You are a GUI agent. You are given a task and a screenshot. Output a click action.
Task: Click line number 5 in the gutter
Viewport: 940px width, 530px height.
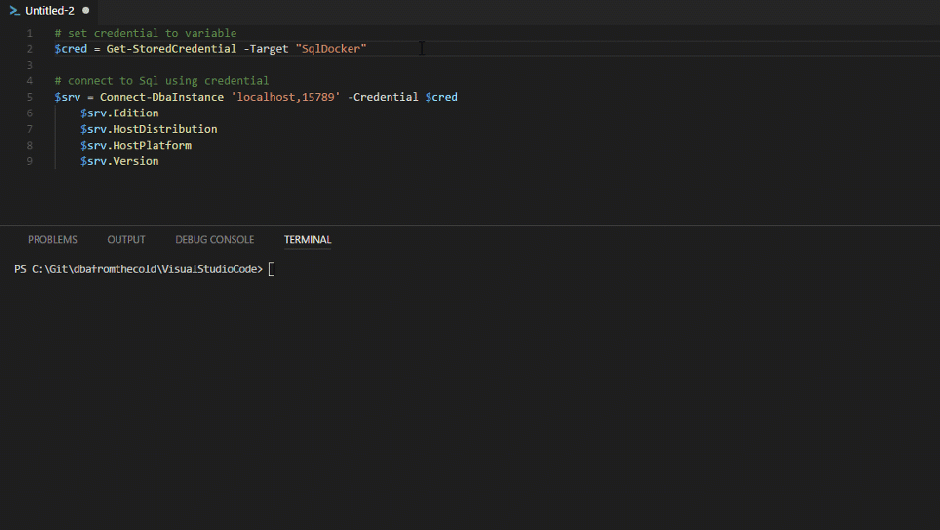click(30, 97)
